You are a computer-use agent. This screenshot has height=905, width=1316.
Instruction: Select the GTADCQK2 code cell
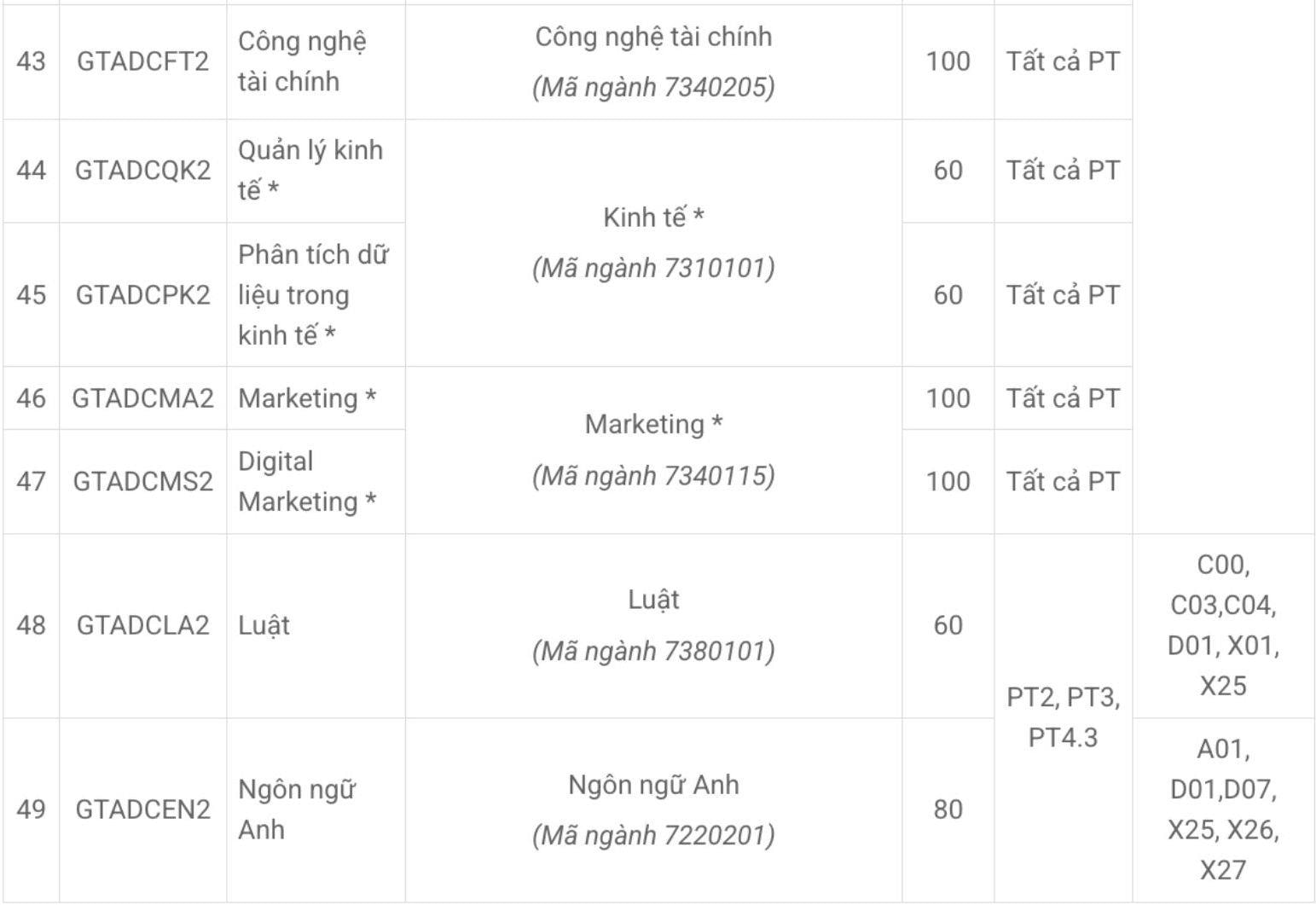(142, 171)
